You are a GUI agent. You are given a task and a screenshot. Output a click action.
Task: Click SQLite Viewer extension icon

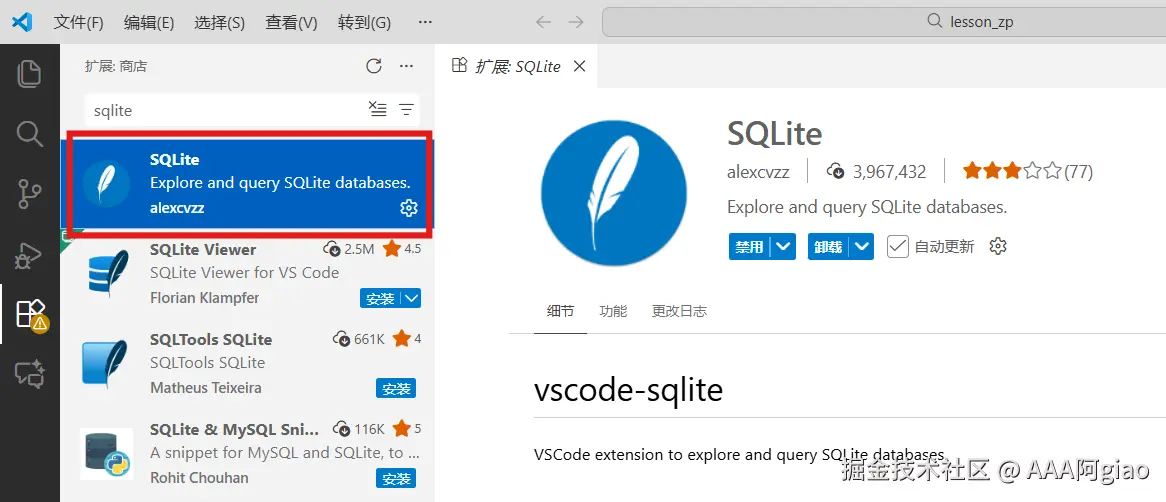[x=107, y=273]
